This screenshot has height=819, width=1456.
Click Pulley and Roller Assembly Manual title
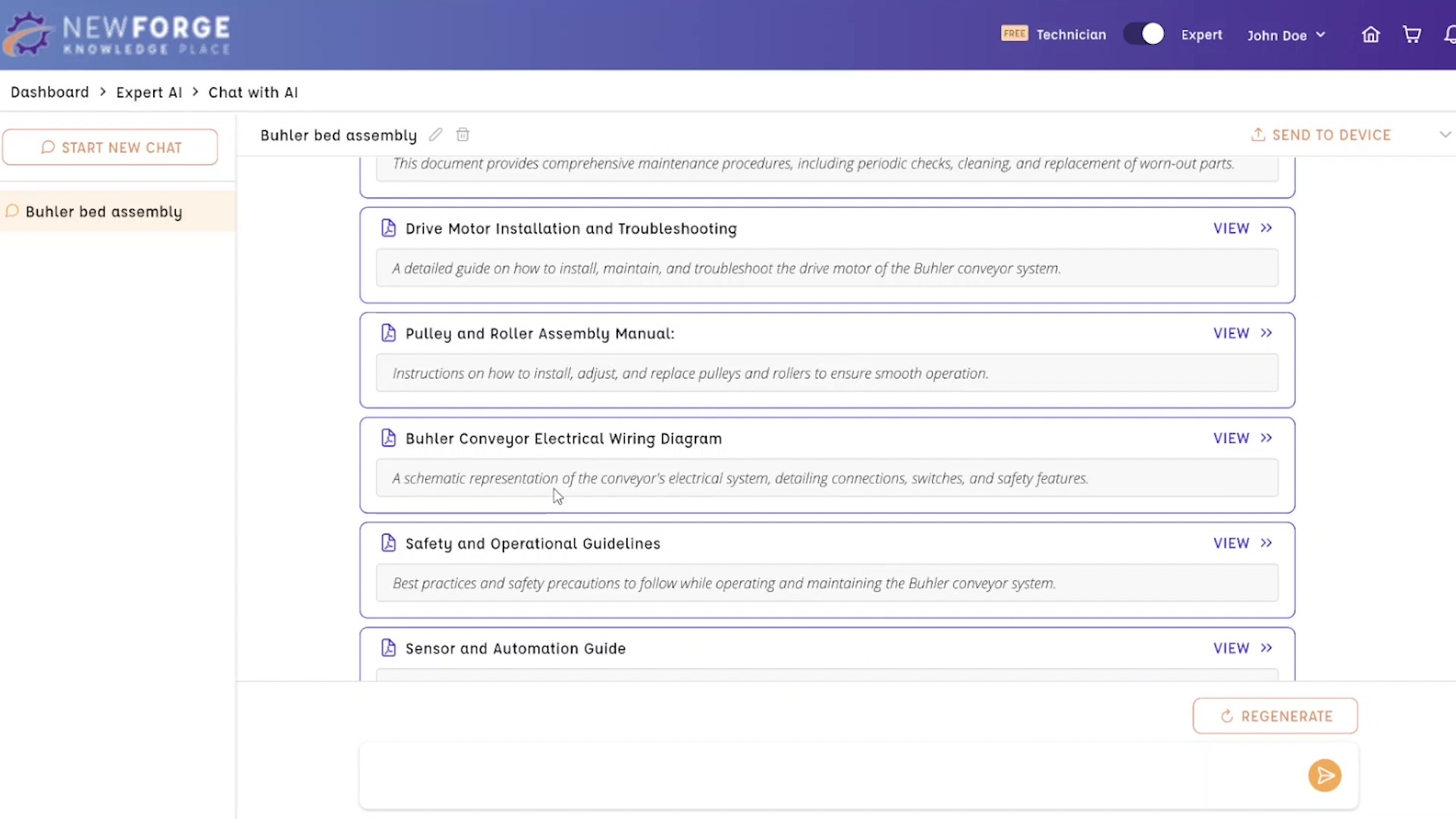540,334
